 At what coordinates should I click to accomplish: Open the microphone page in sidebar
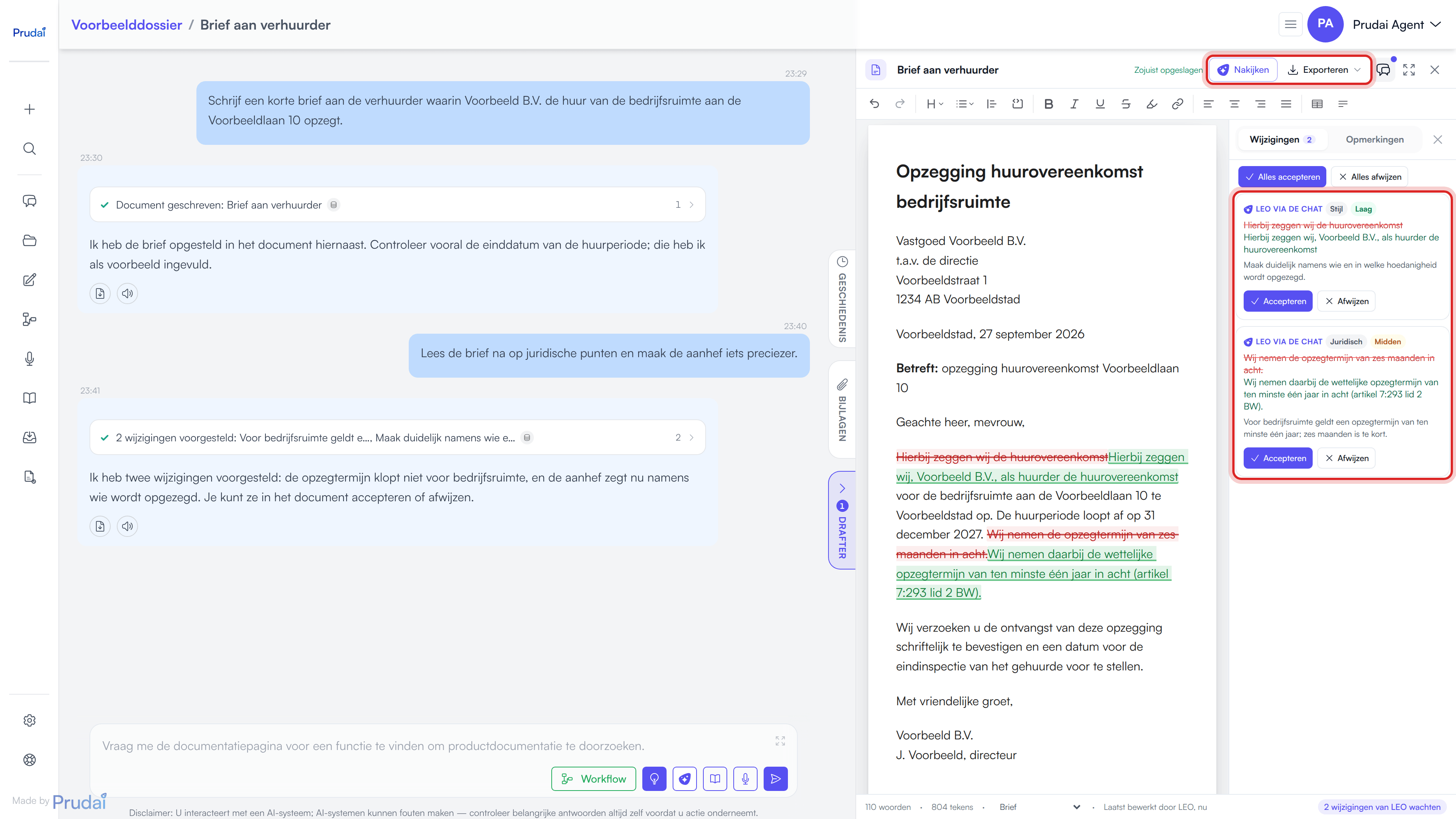point(30,359)
